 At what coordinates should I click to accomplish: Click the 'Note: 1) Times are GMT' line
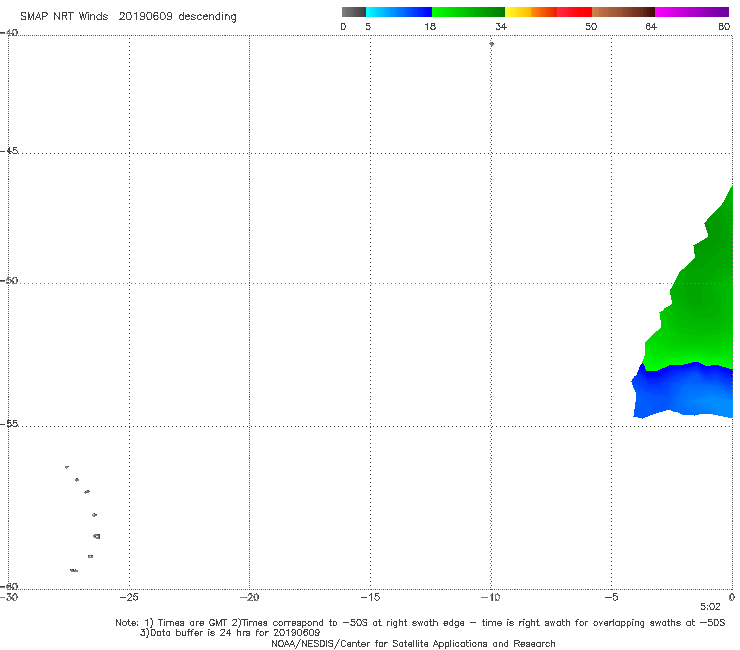pos(420,623)
